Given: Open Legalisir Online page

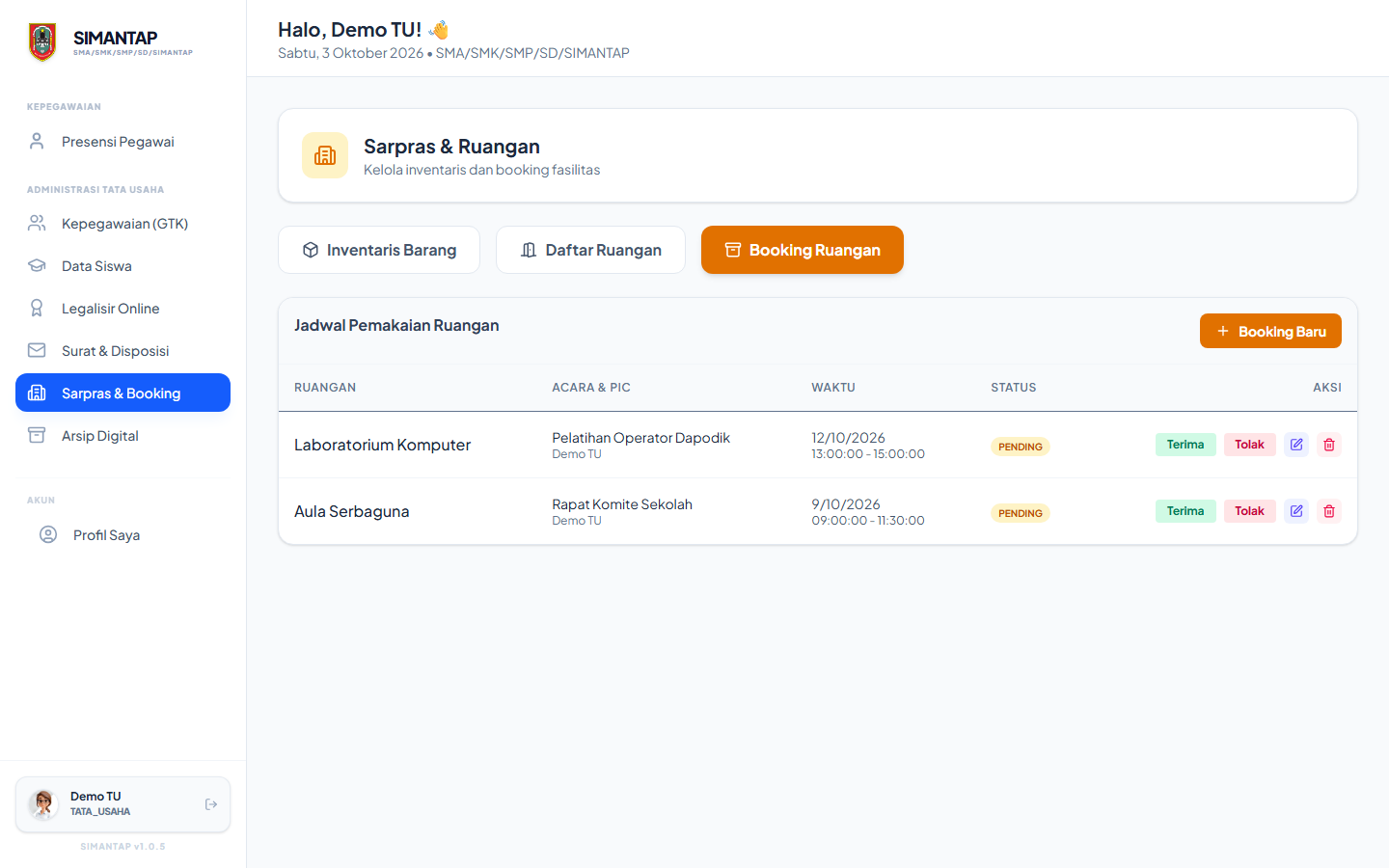Looking at the screenshot, I should pos(123,309).
